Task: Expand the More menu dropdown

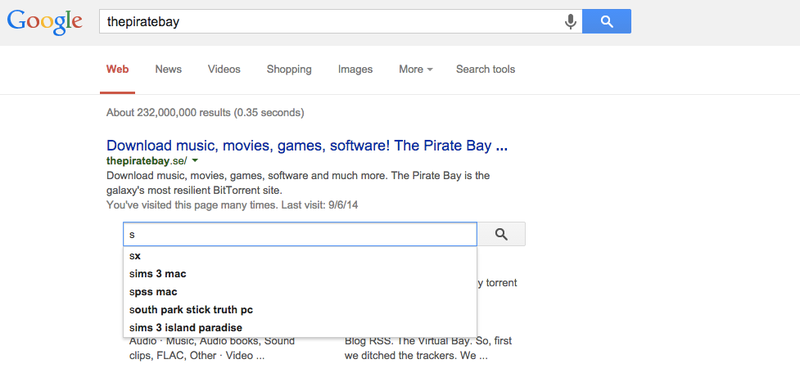Action: tap(416, 69)
